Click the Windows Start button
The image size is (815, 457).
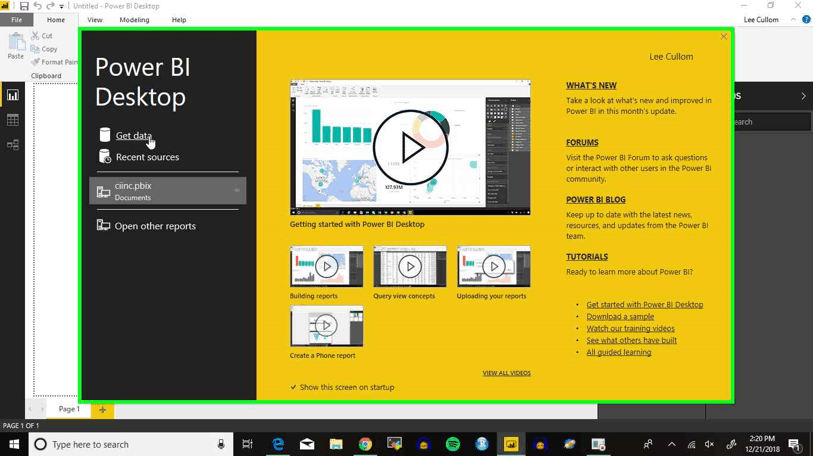click(14, 445)
